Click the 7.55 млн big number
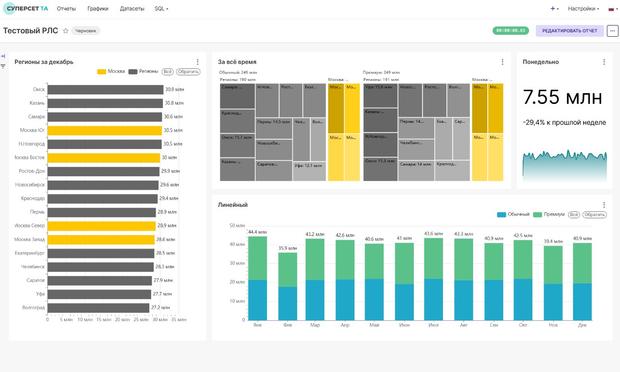This screenshot has width=620, height=372. [x=562, y=97]
